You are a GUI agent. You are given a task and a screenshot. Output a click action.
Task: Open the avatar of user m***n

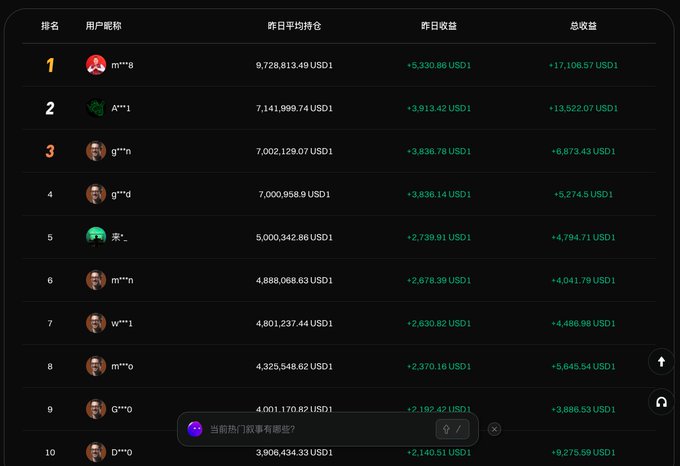[x=96, y=280]
